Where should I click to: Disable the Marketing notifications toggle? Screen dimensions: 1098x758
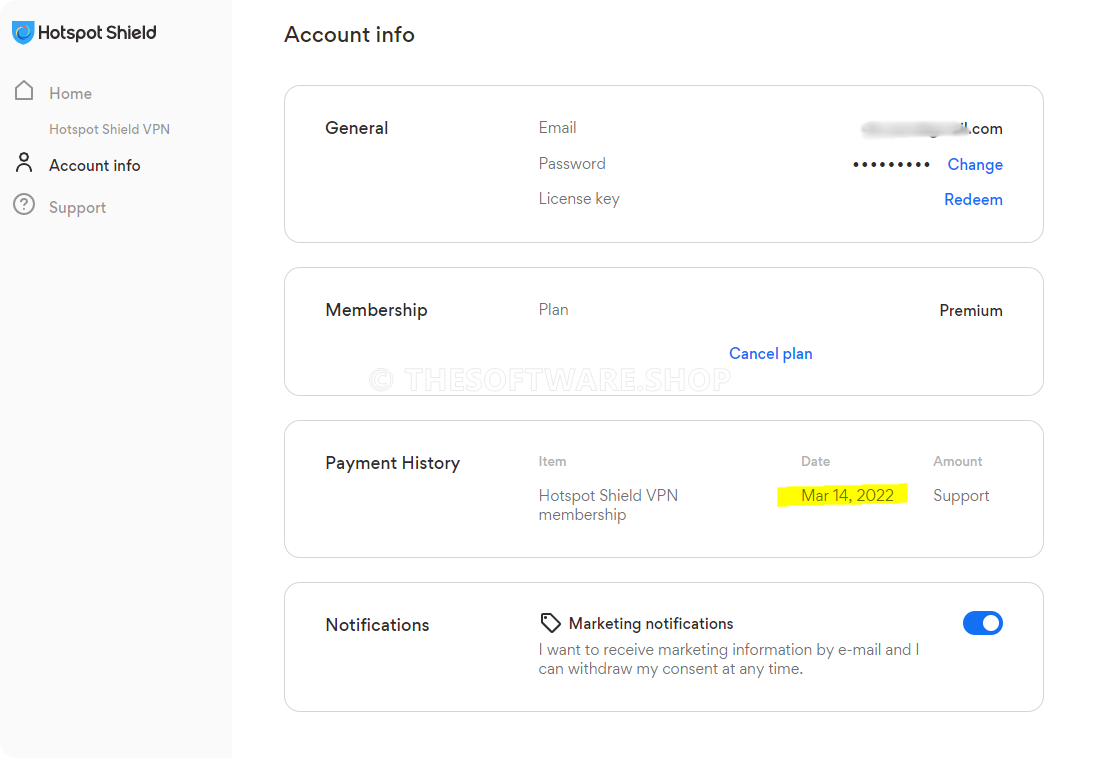(982, 623)
